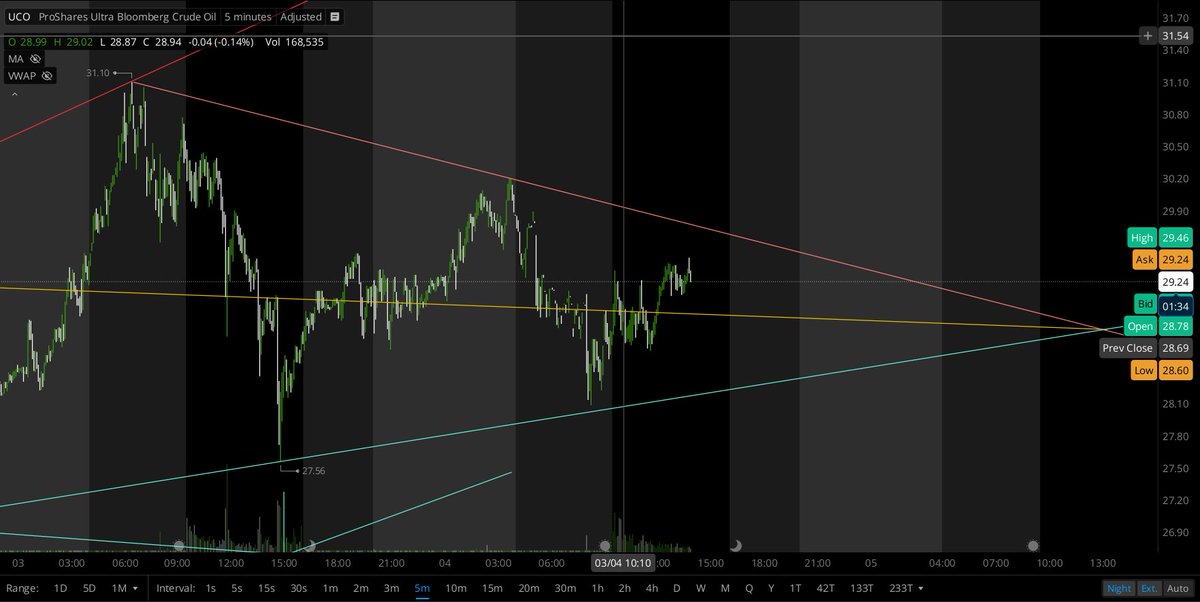The image size is (1200, 602).
Task: Select the 3m interval
Action: click(391, 588)
